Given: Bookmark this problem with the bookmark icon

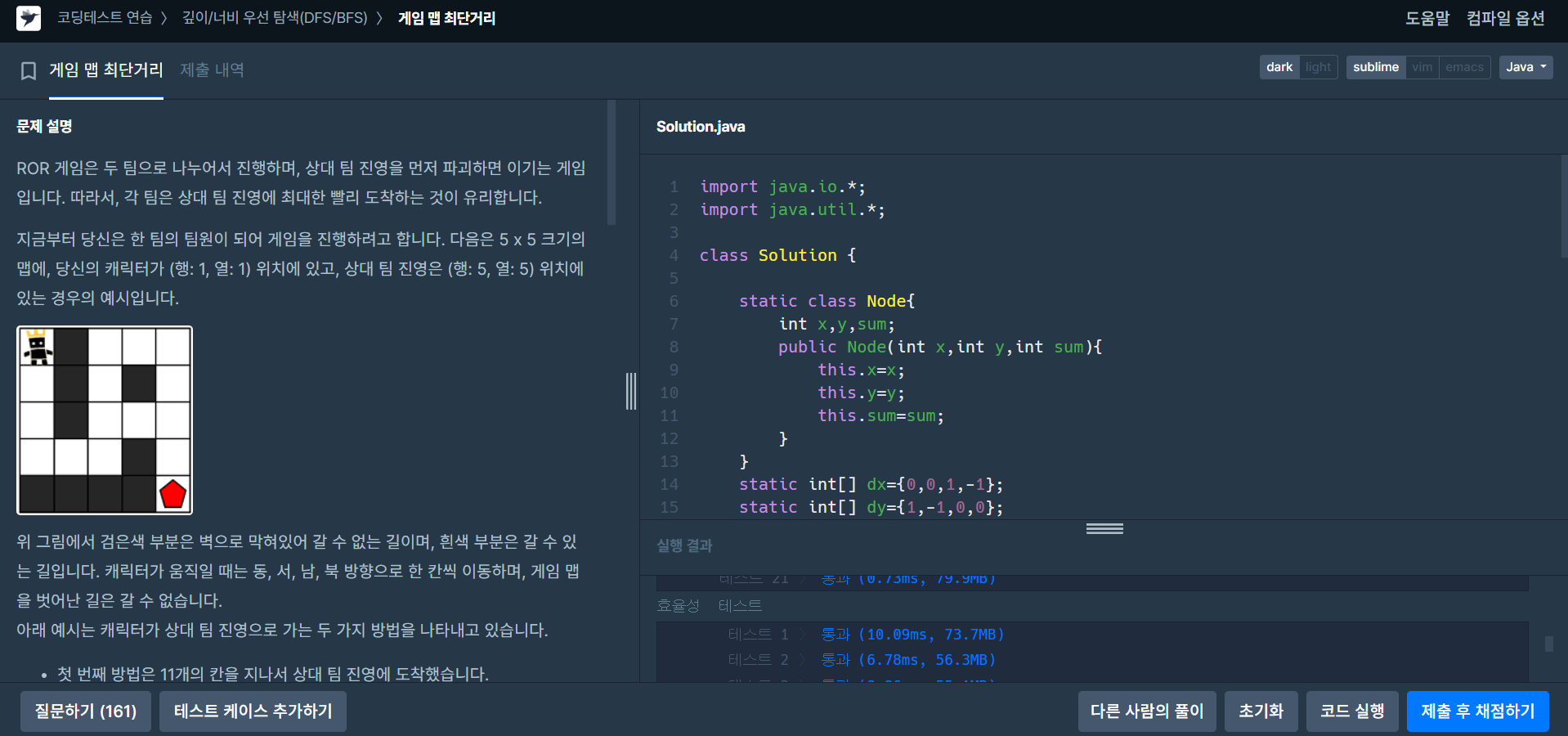Looking at the screenshot, I should tap(29, 71).
